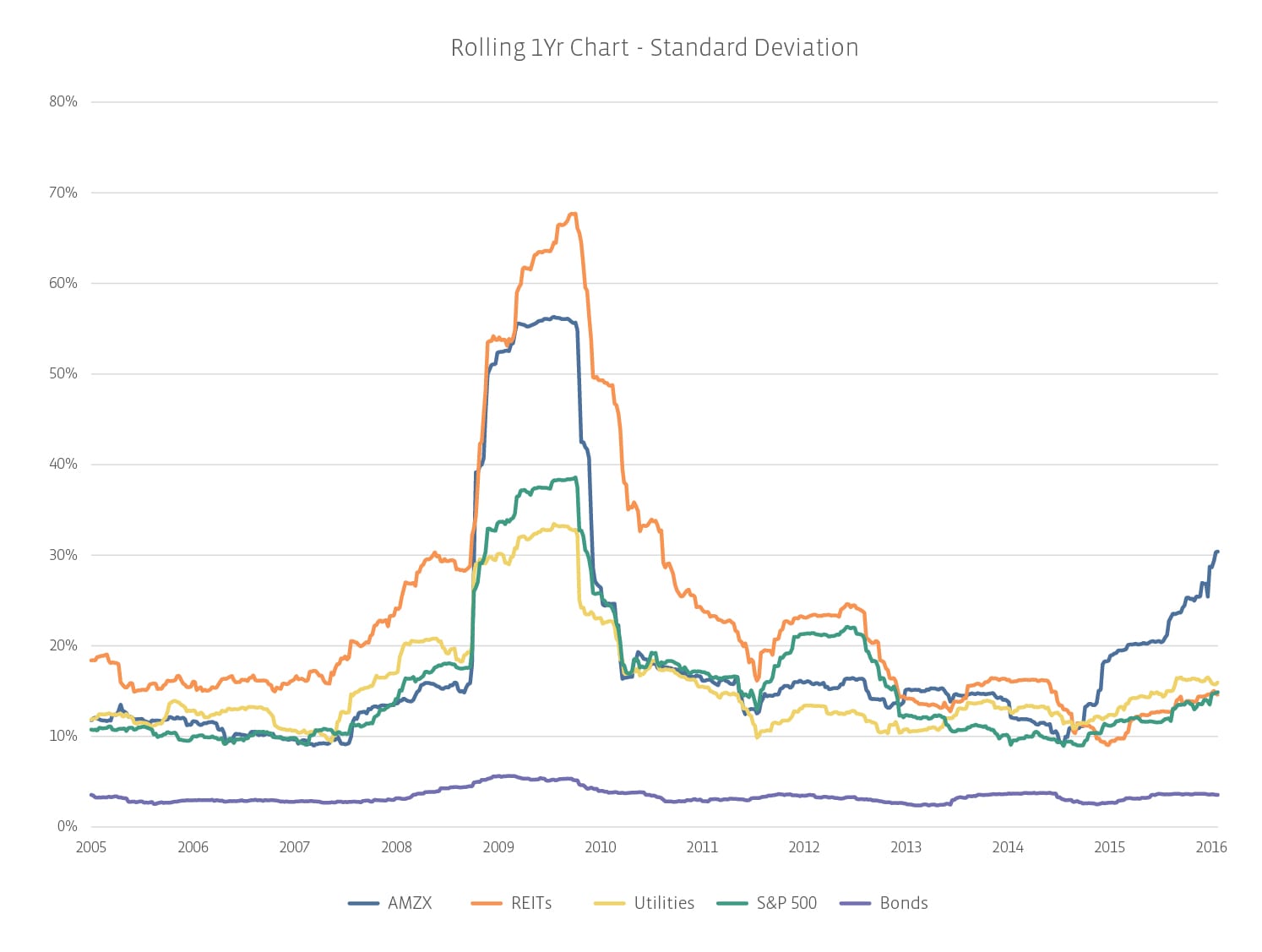Click the 2009 label on the x-axis
Image resolution: width=1262 pixels, height=952 pixels.
point(498,847)
